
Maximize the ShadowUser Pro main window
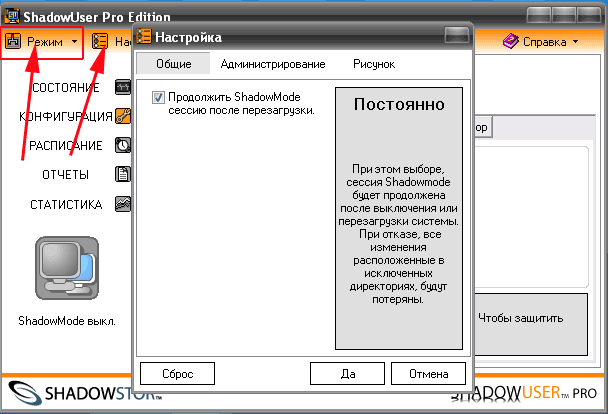[x=563, y=16]
